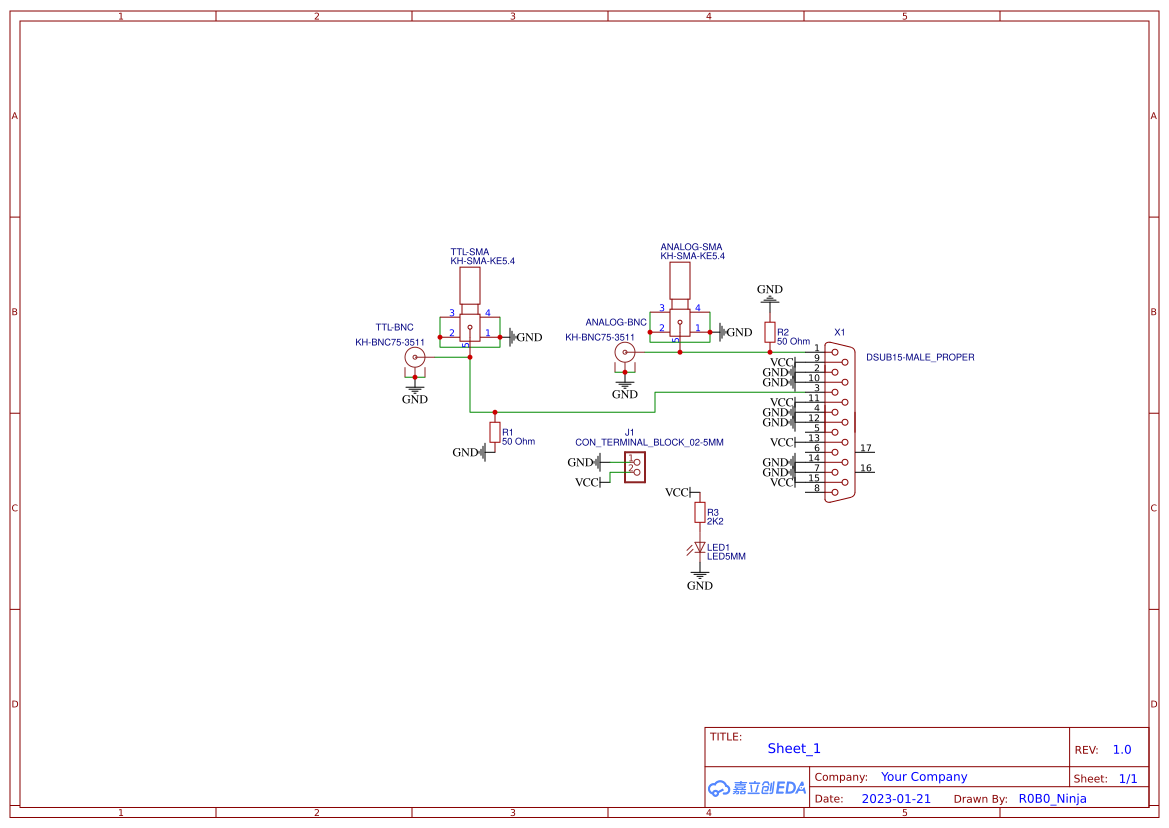Select the Sheet_1 title text
The image size is (1169, 828).
pyautogui.click(x=793, y=748)
